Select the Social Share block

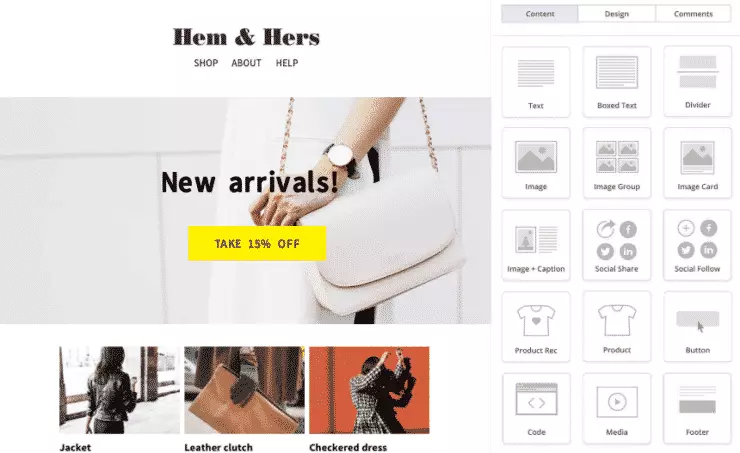click(616, 245)
